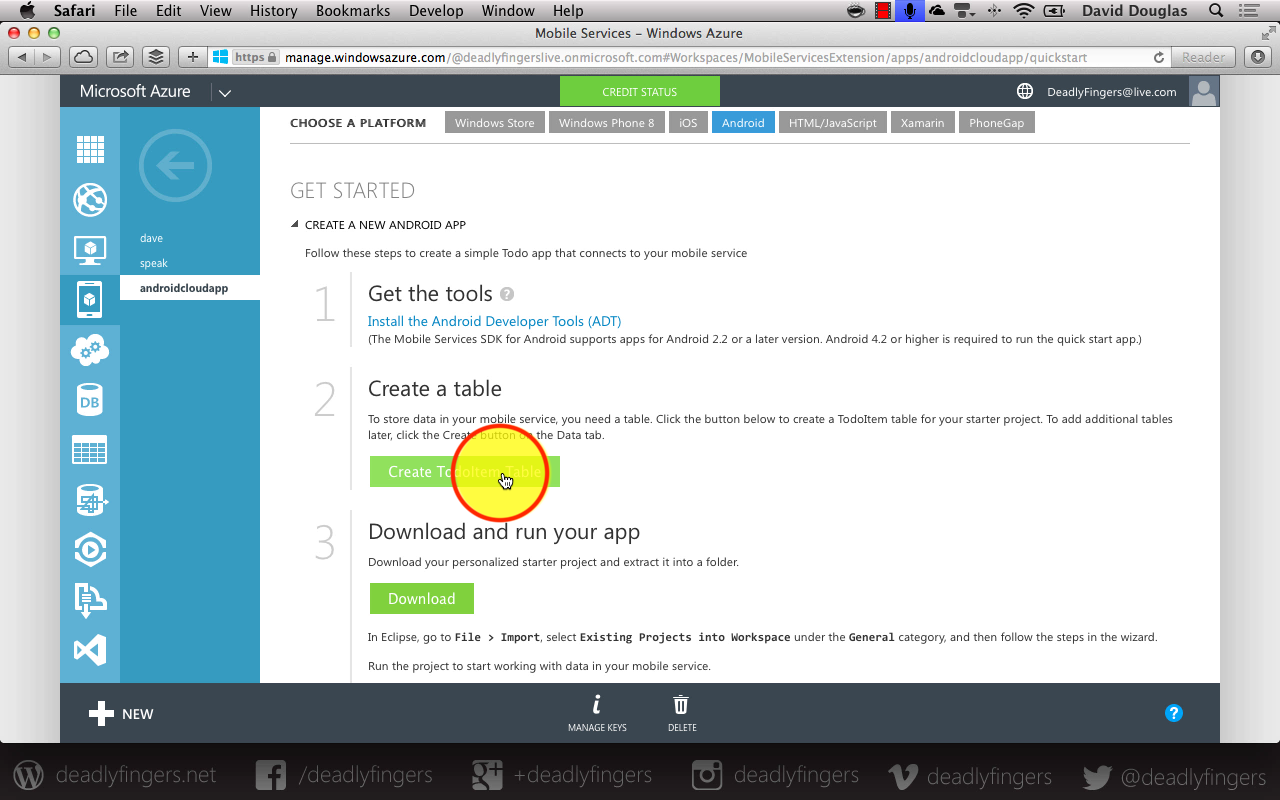Click the language globe icon in header
The width and height of the screenshot is (1280, 800).
tap(1025, 91)
